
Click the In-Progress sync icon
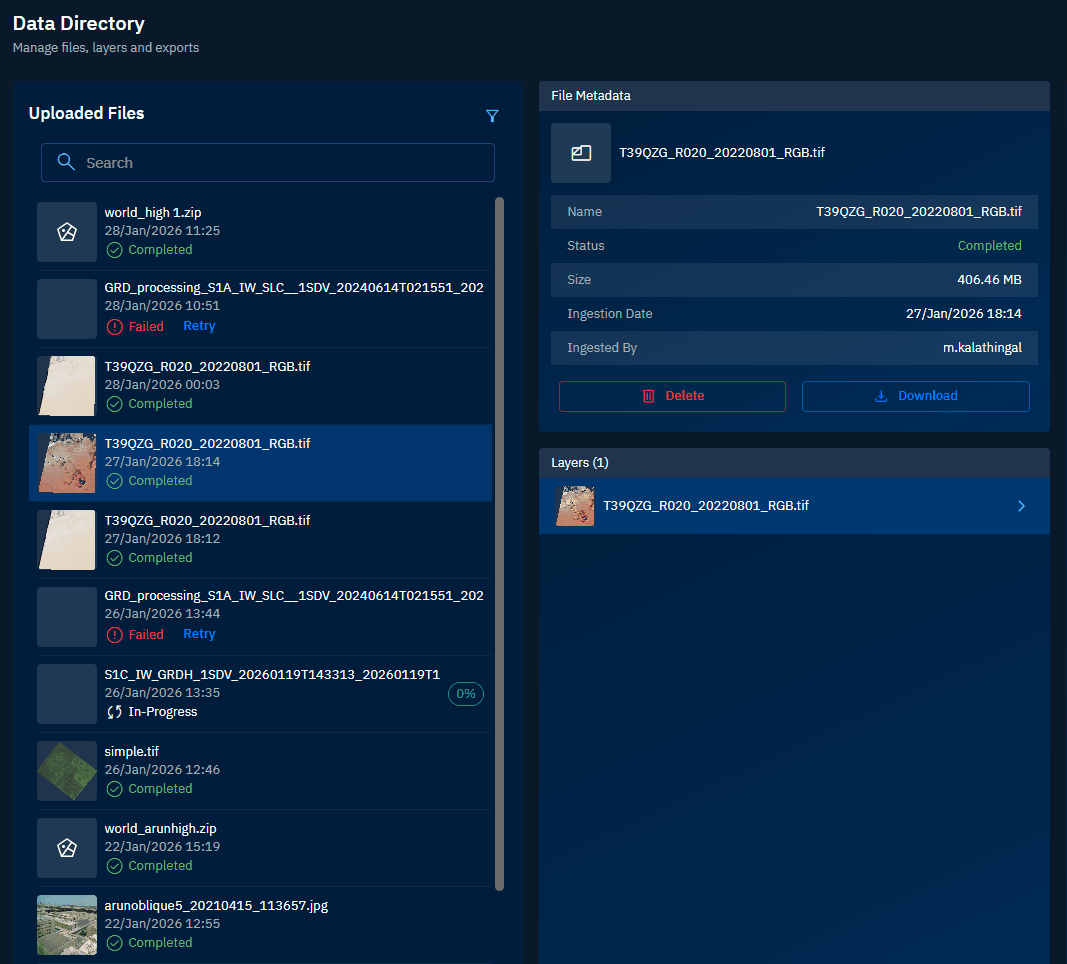[x=115, y=712]
